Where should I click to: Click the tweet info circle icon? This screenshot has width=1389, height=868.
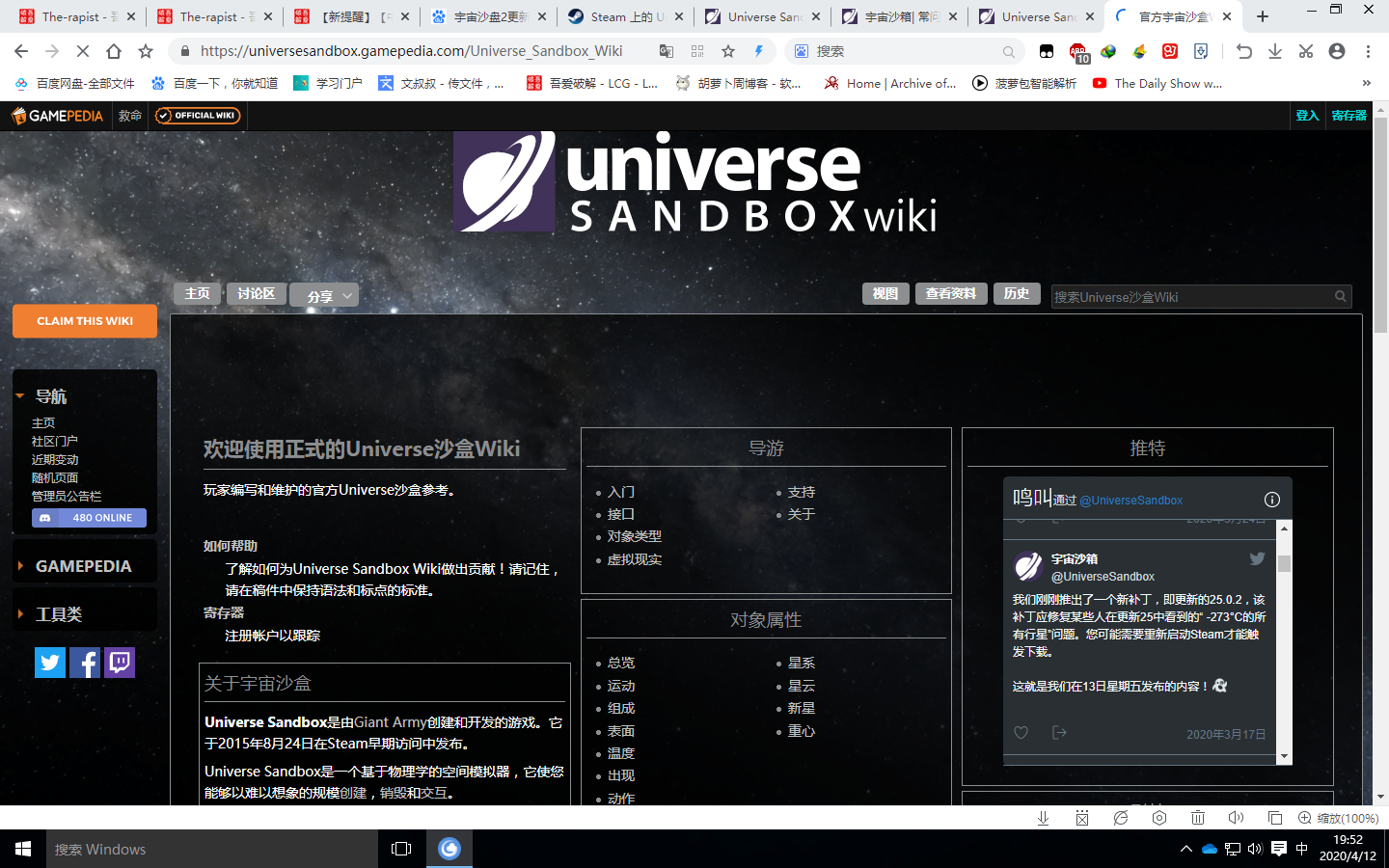[1272, 500]
